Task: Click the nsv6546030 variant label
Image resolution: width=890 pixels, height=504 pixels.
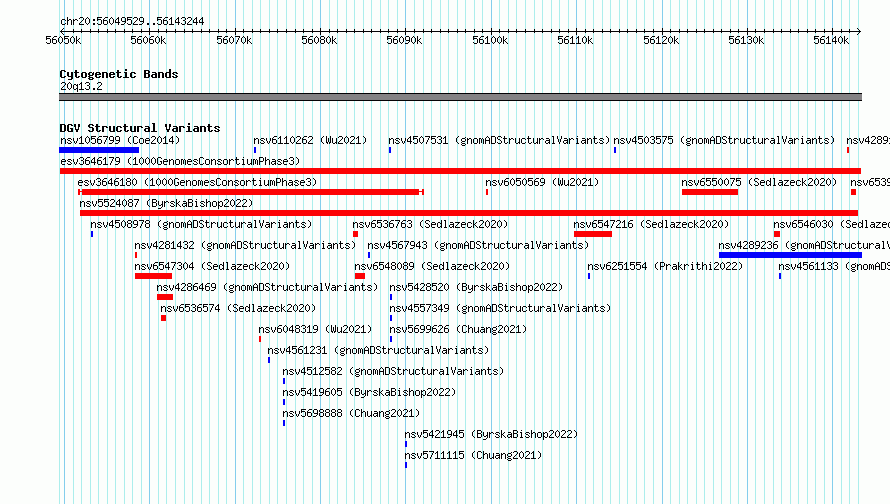Action: pos(831,224)
